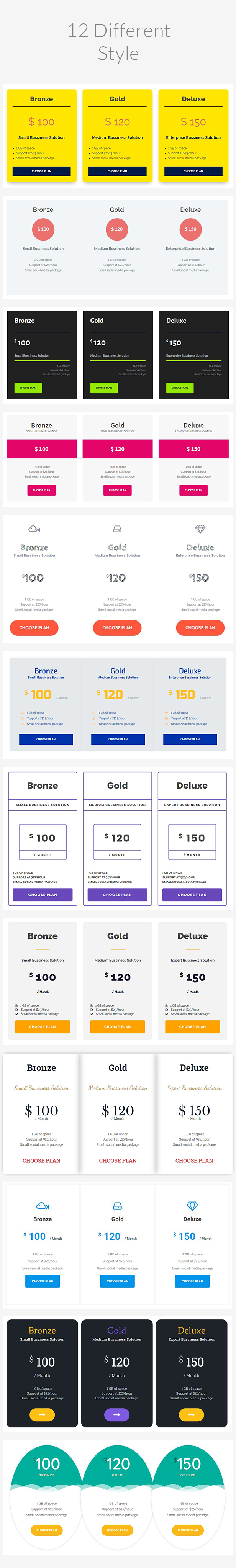Click the magenta $ 120 price band
The width and height of the screenshot is (236, 1568).
click(117, 448)
